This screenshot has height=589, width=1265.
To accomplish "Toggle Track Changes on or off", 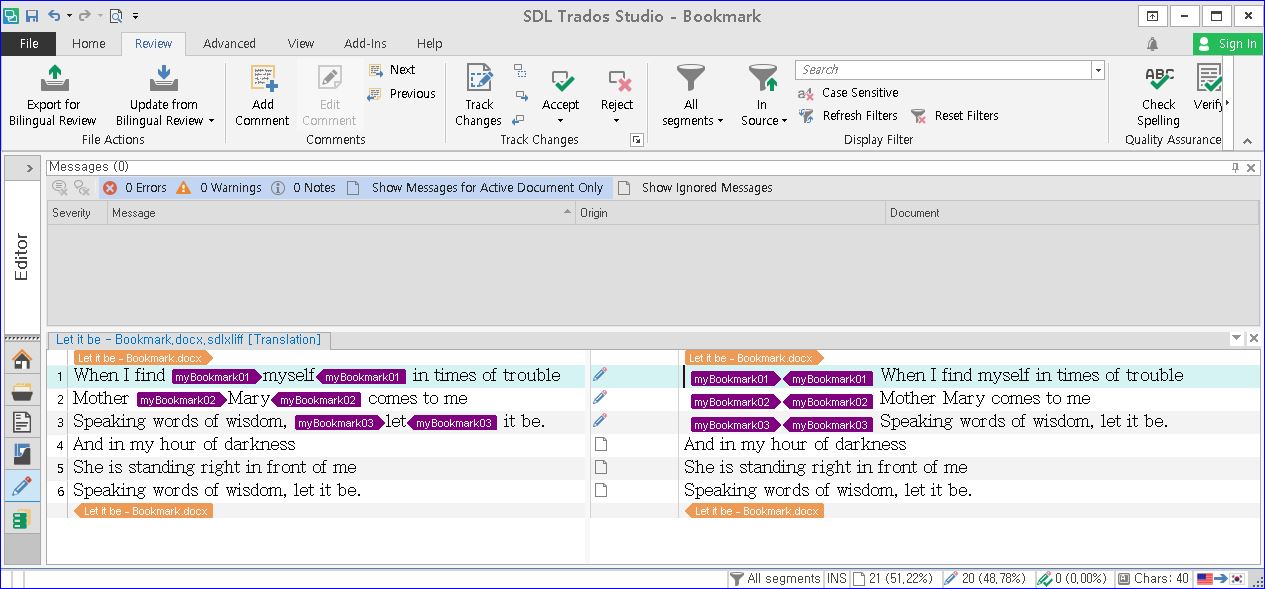I will [x=479, y=95].
